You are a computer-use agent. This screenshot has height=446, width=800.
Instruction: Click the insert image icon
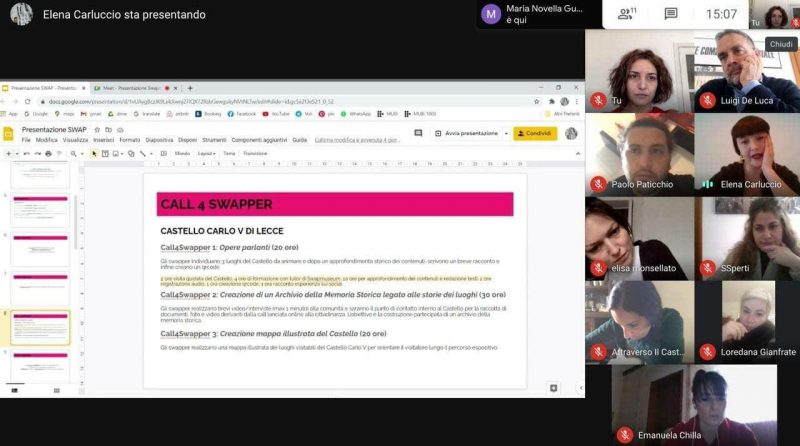point(116,154)
